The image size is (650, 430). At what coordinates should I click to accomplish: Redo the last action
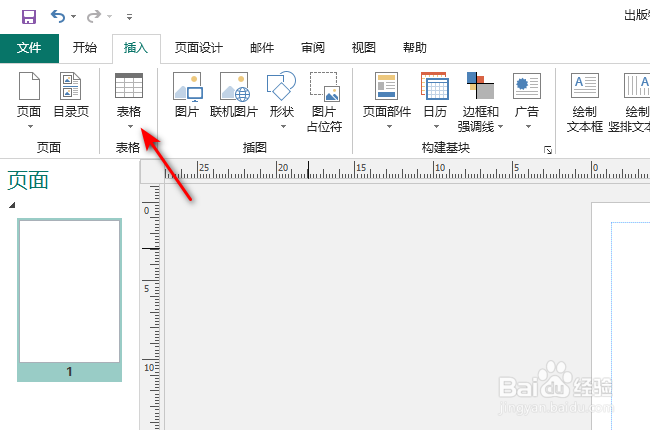tap(94, 17)
